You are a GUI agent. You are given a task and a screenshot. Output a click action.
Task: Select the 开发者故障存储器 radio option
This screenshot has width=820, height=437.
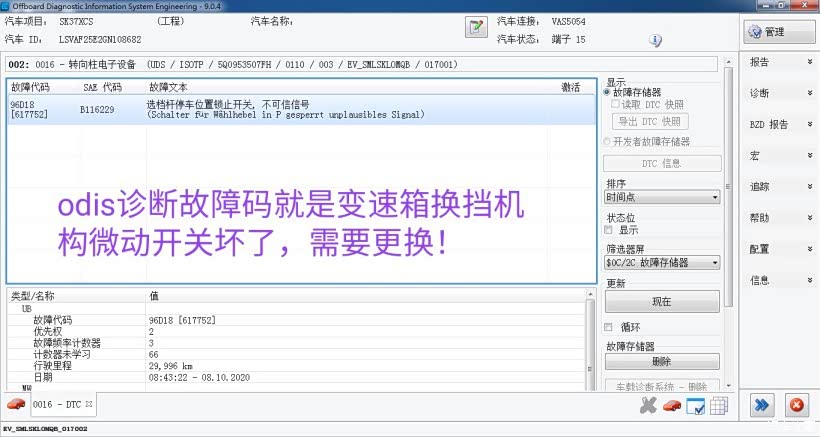click(x=607, y=141)
